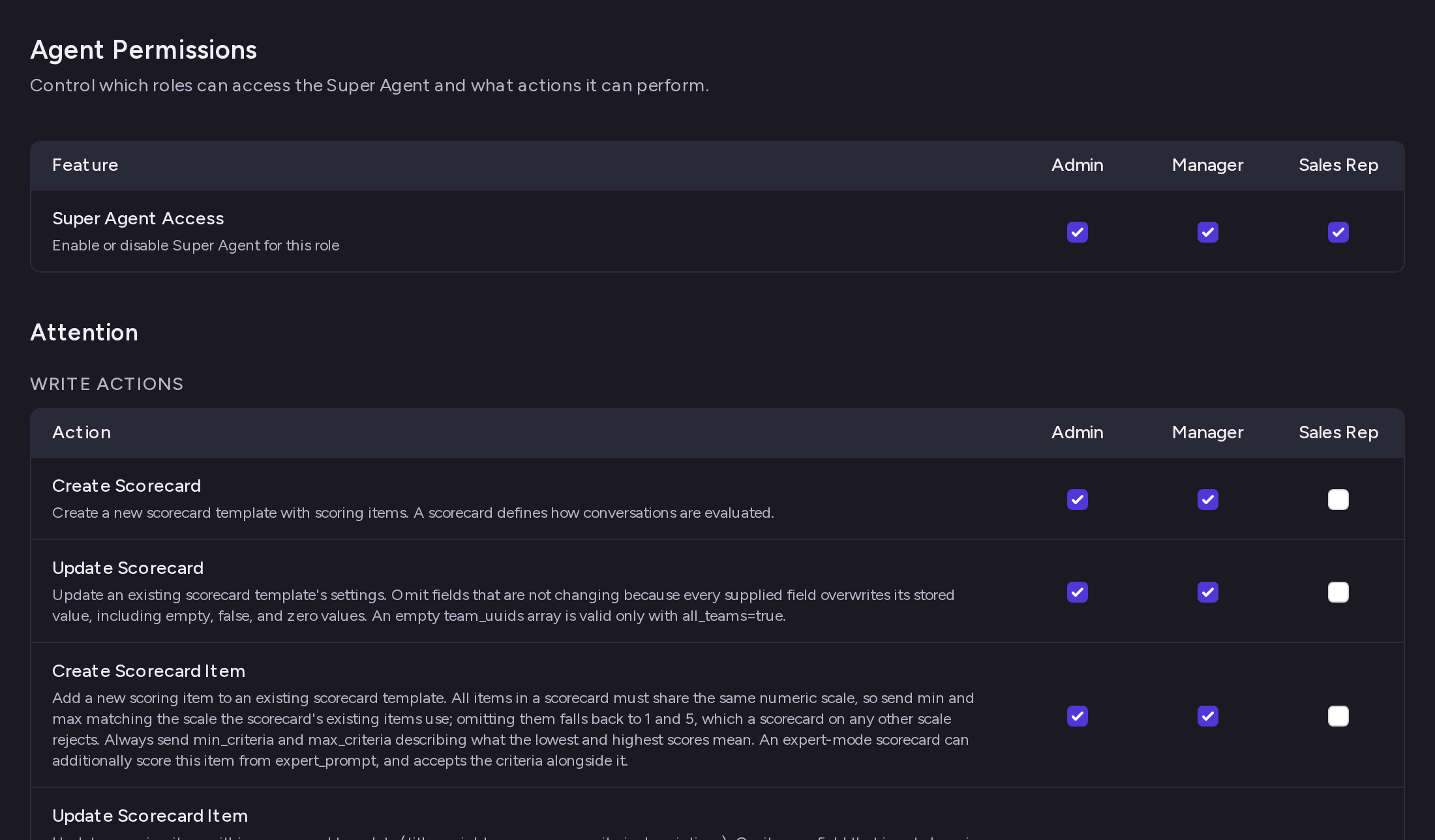
Task: Click the Action column header
Action: pyautogui.click(x=82, y=432)
